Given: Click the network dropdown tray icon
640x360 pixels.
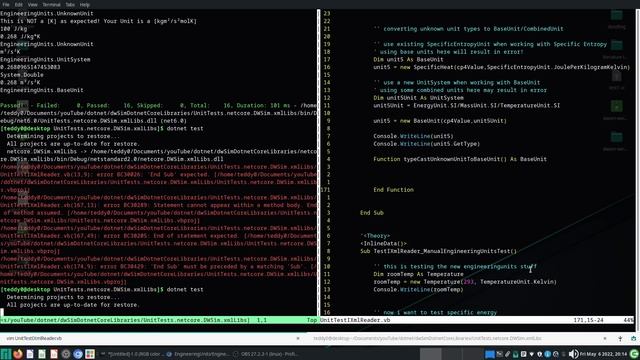Looking at the screenshot, I should click(531, 354).
